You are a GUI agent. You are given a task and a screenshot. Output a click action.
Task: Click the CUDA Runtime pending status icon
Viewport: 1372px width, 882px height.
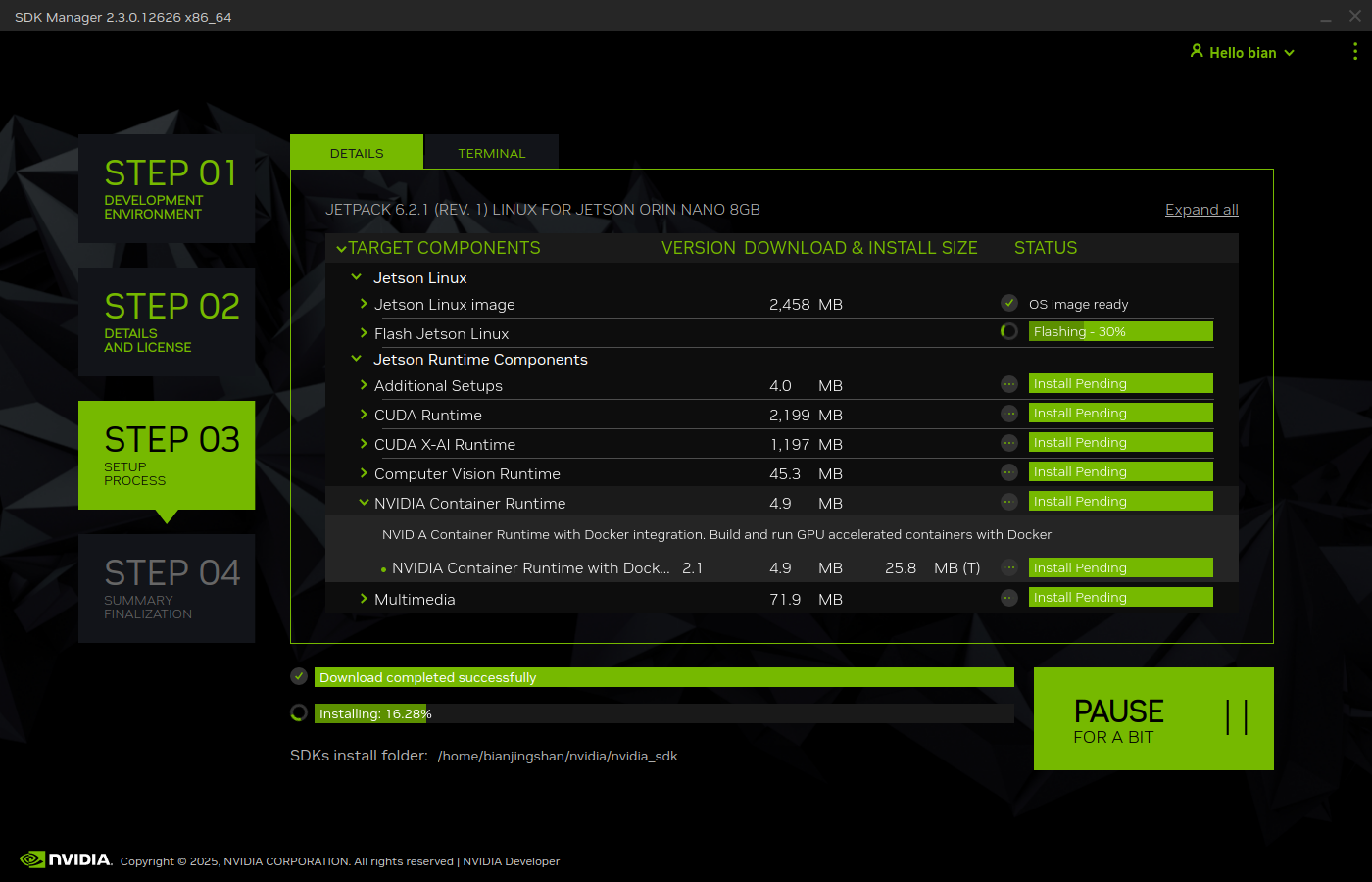click(1009, 414)
